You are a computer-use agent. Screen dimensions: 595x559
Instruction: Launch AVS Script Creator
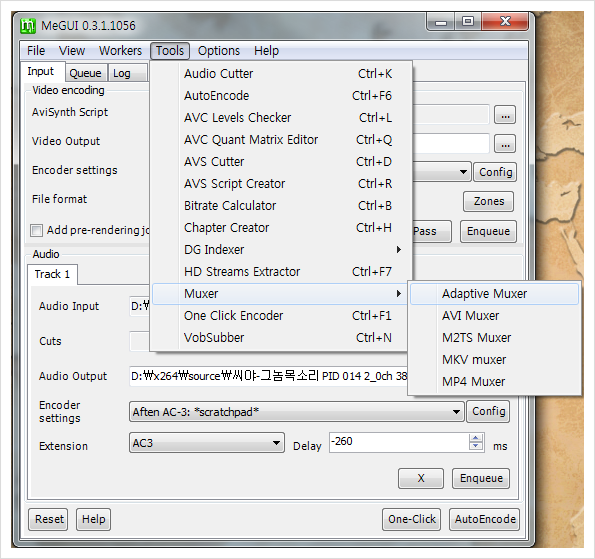pyautogui.click(x=282, y=184)
